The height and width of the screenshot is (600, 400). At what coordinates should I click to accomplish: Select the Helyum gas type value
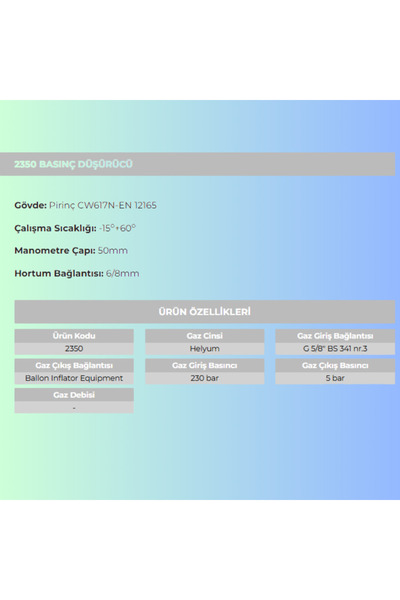(x=204, y=349)
